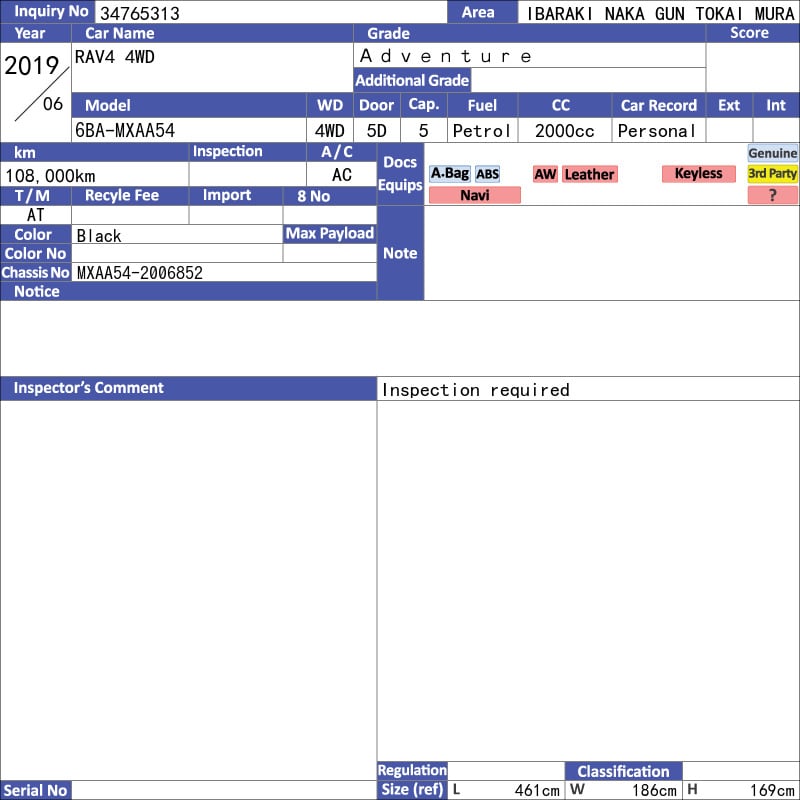Click the 3rd Party yellow badge

773,174
